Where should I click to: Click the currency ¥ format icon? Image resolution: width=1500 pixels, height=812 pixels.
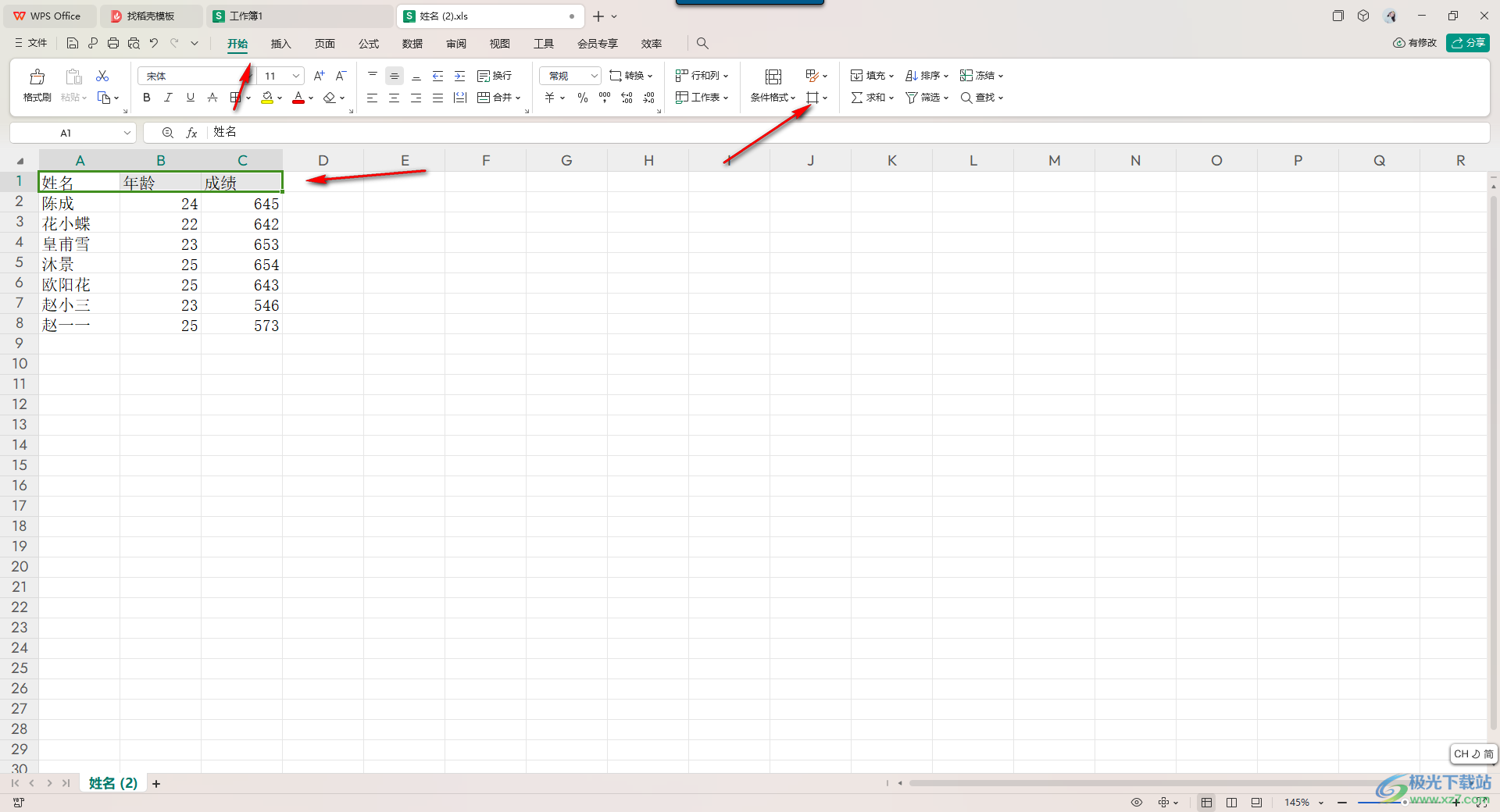(x=550, y=98)
